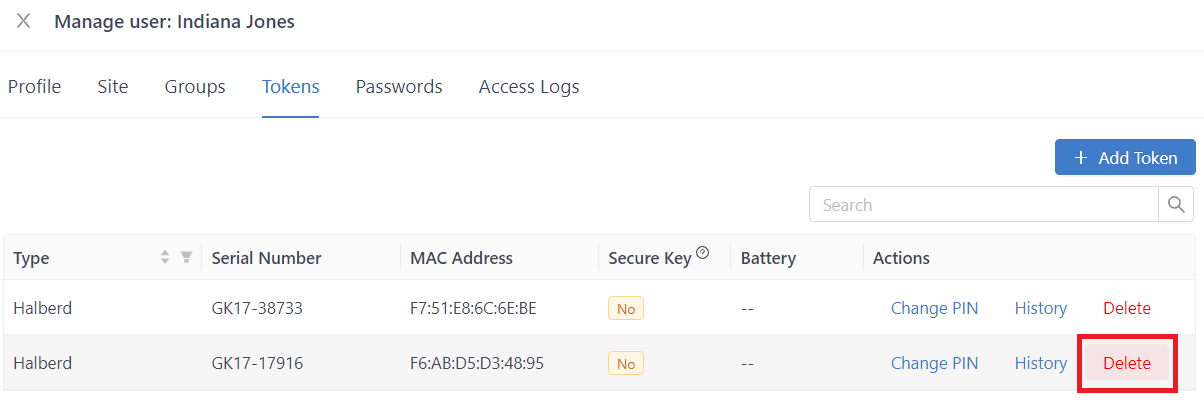Viewport: 1204px width, 402px height.
Task: Go to the Passwords tab
Action: pyautogui.click(x=399, y=87)
